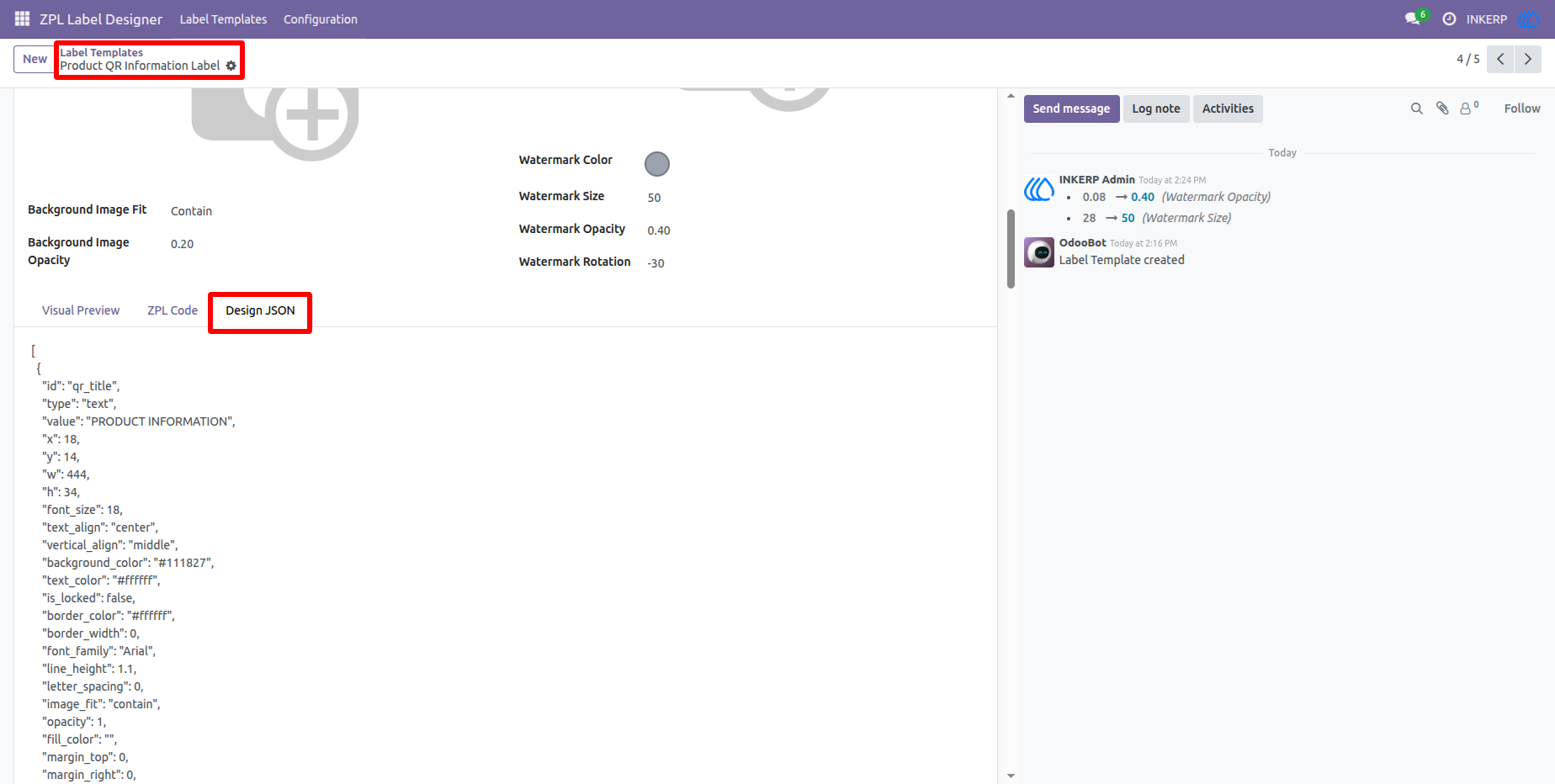
Task: Click the chatter vertical scrollbar thumb
Action: tap(1011, 248)
